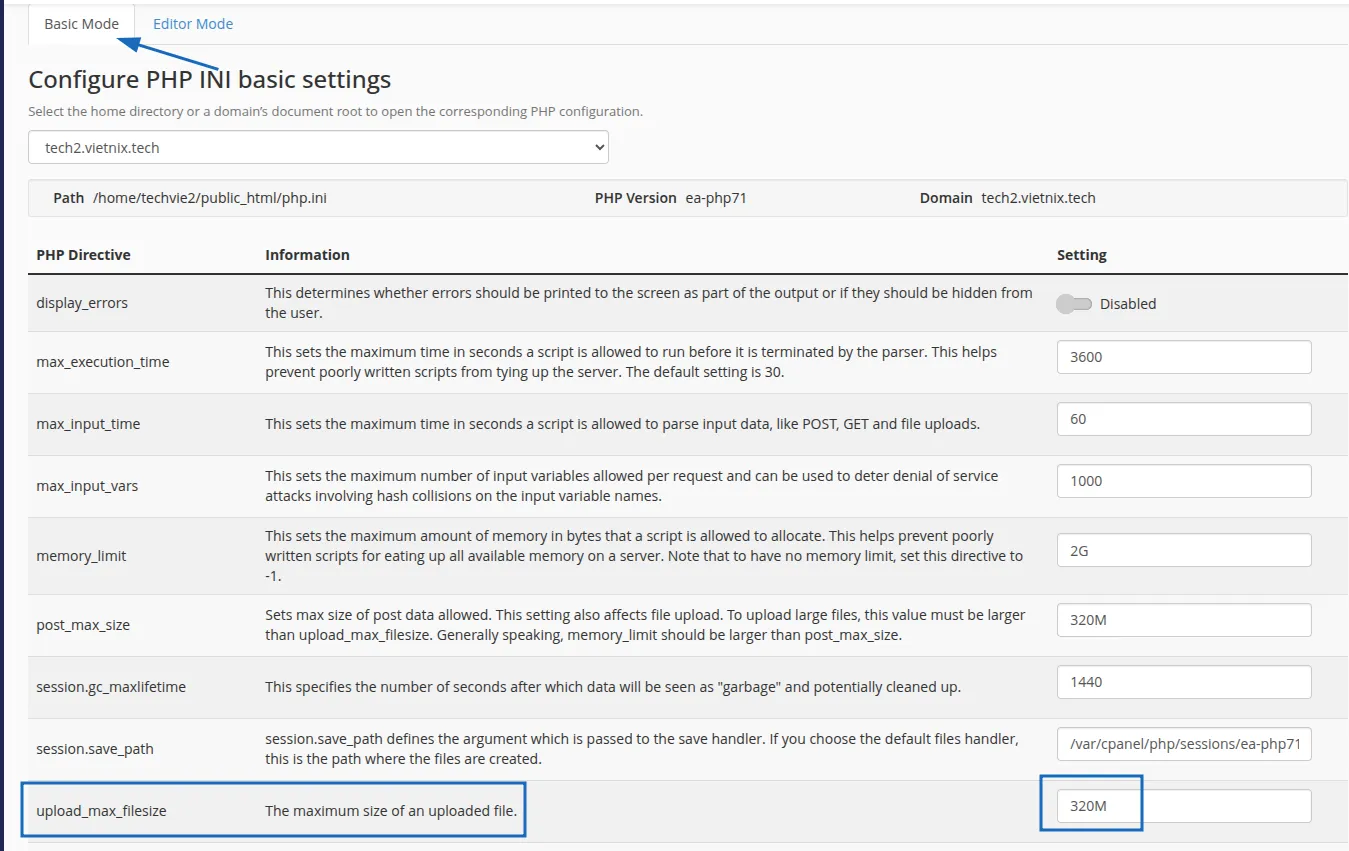1349x851 pixels.
Task: Click the session.save_path input field
Action: pyautogui.click(x=1183, y=744)
